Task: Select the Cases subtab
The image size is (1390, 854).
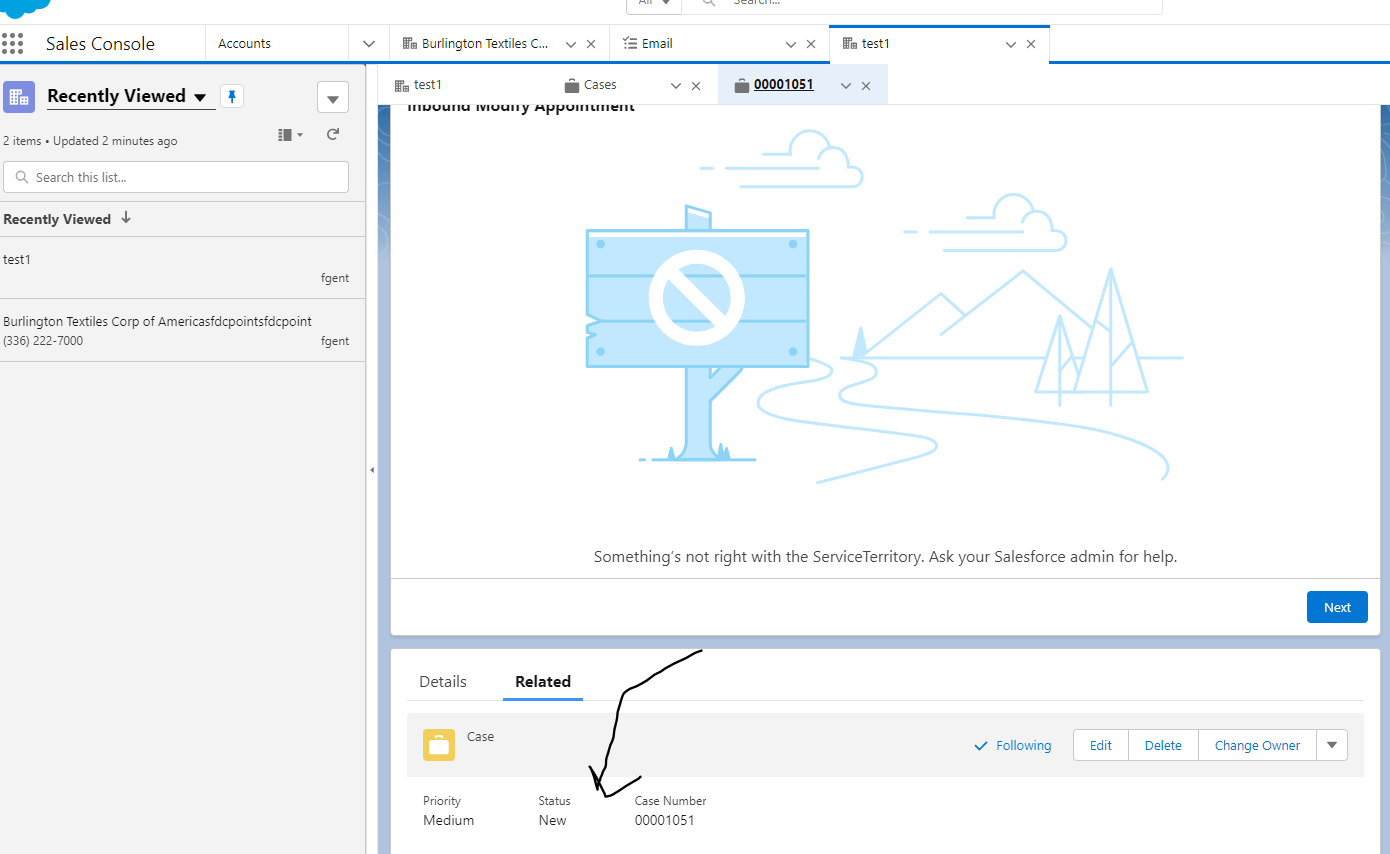Action: [x=600, y=85]
